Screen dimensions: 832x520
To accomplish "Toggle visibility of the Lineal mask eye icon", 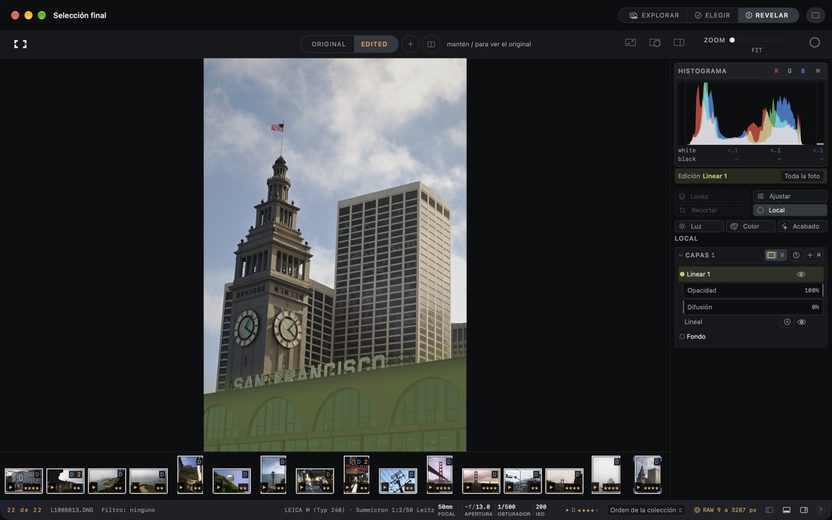I will [x=801, y=322].
